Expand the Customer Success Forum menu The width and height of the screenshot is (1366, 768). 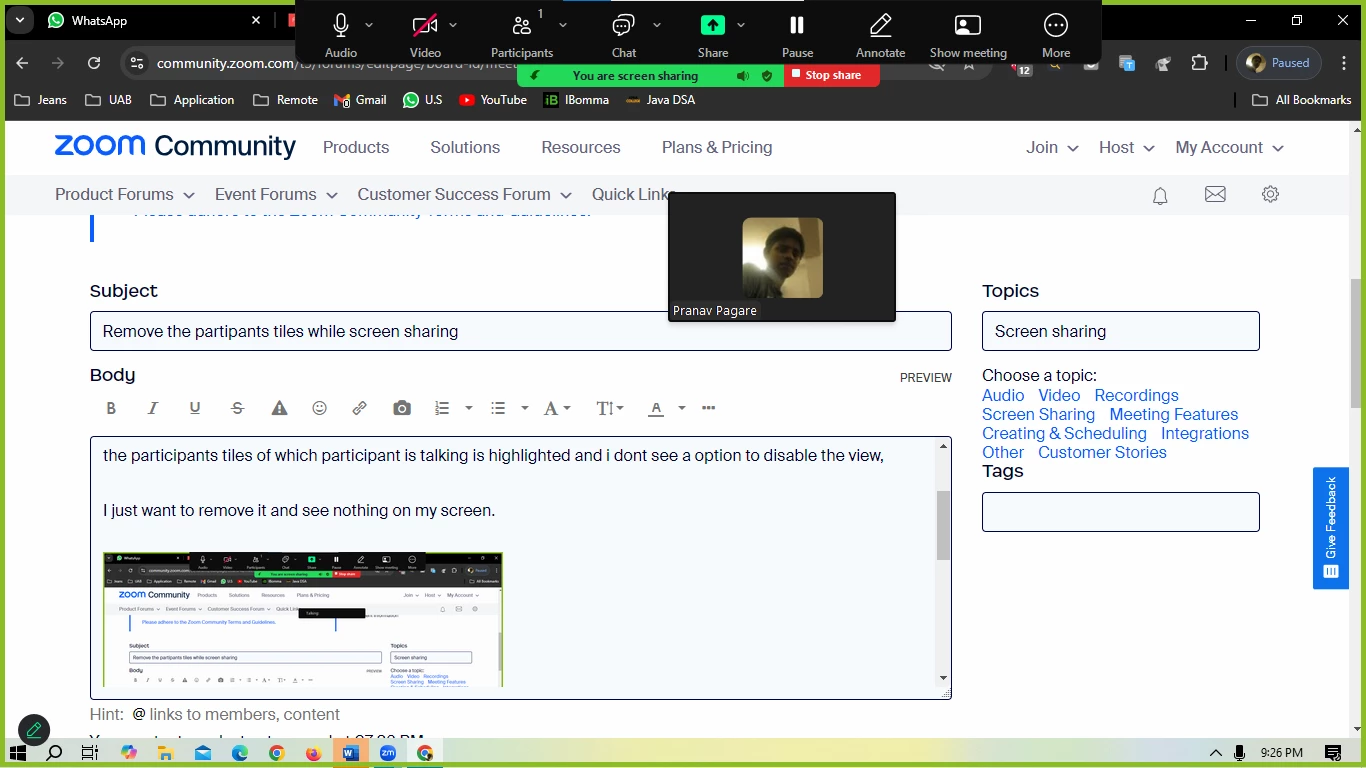[x=465, y=194]
